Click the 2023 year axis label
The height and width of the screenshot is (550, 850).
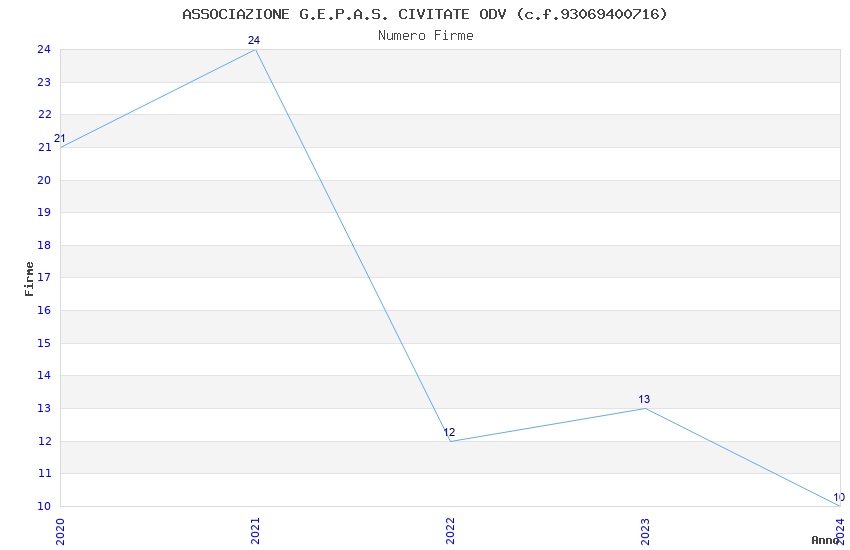[645, 531]
